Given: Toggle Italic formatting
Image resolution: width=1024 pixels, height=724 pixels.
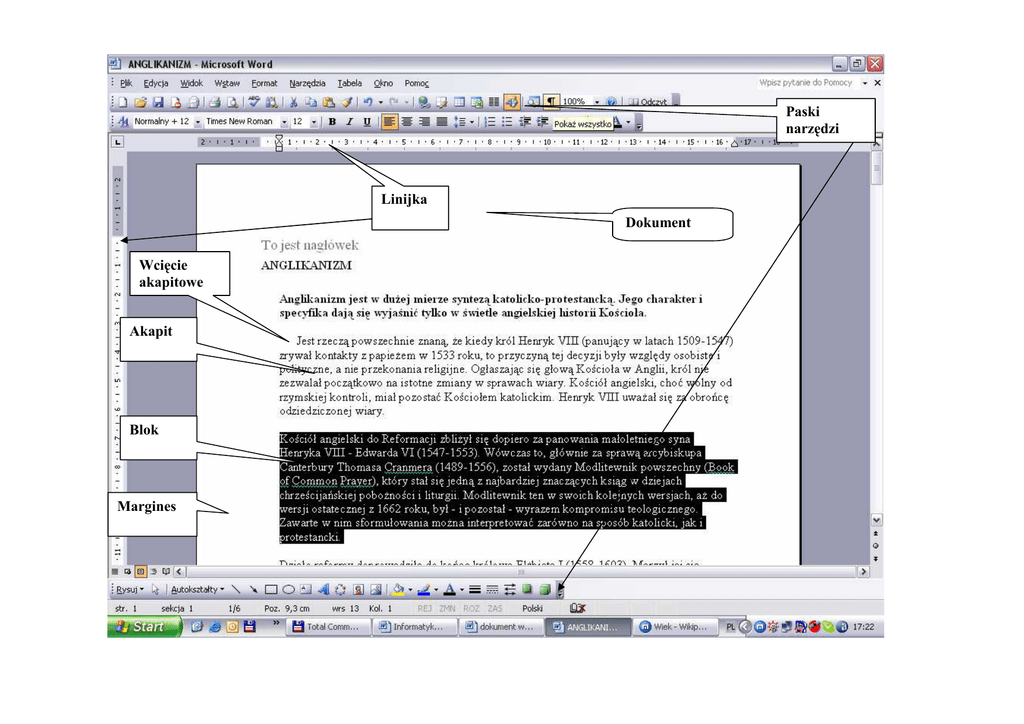Looking at the screenshot, I should pyautogui.click(x=349, y=122).
